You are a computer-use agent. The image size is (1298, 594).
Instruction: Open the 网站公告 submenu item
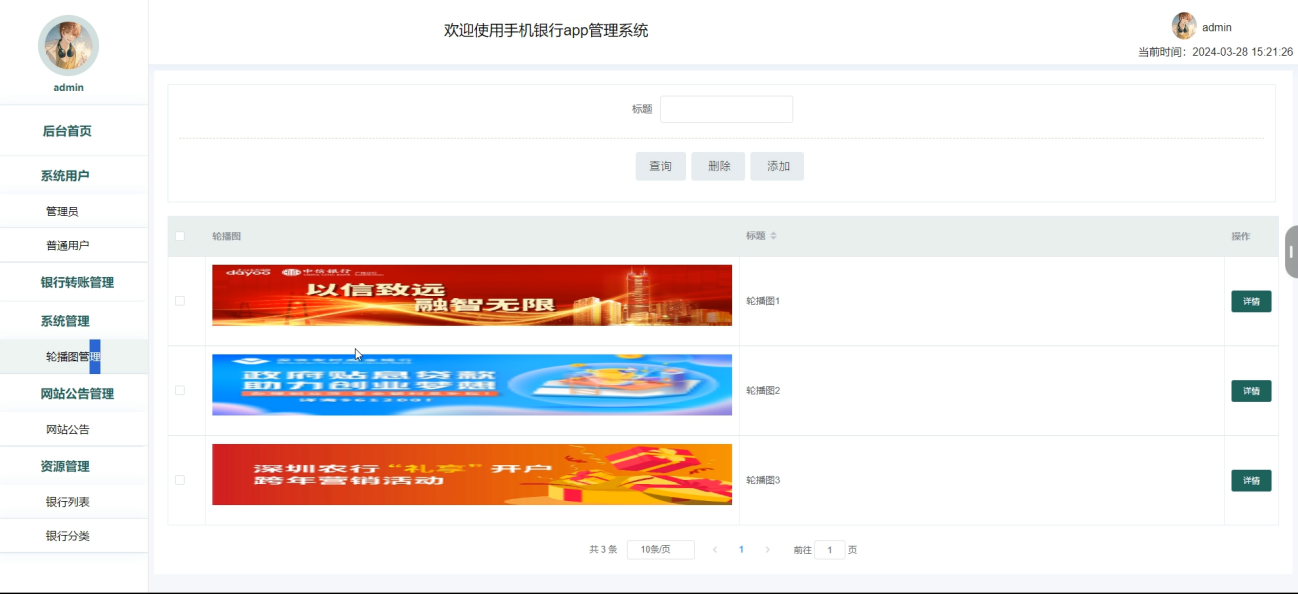(74, 430)
